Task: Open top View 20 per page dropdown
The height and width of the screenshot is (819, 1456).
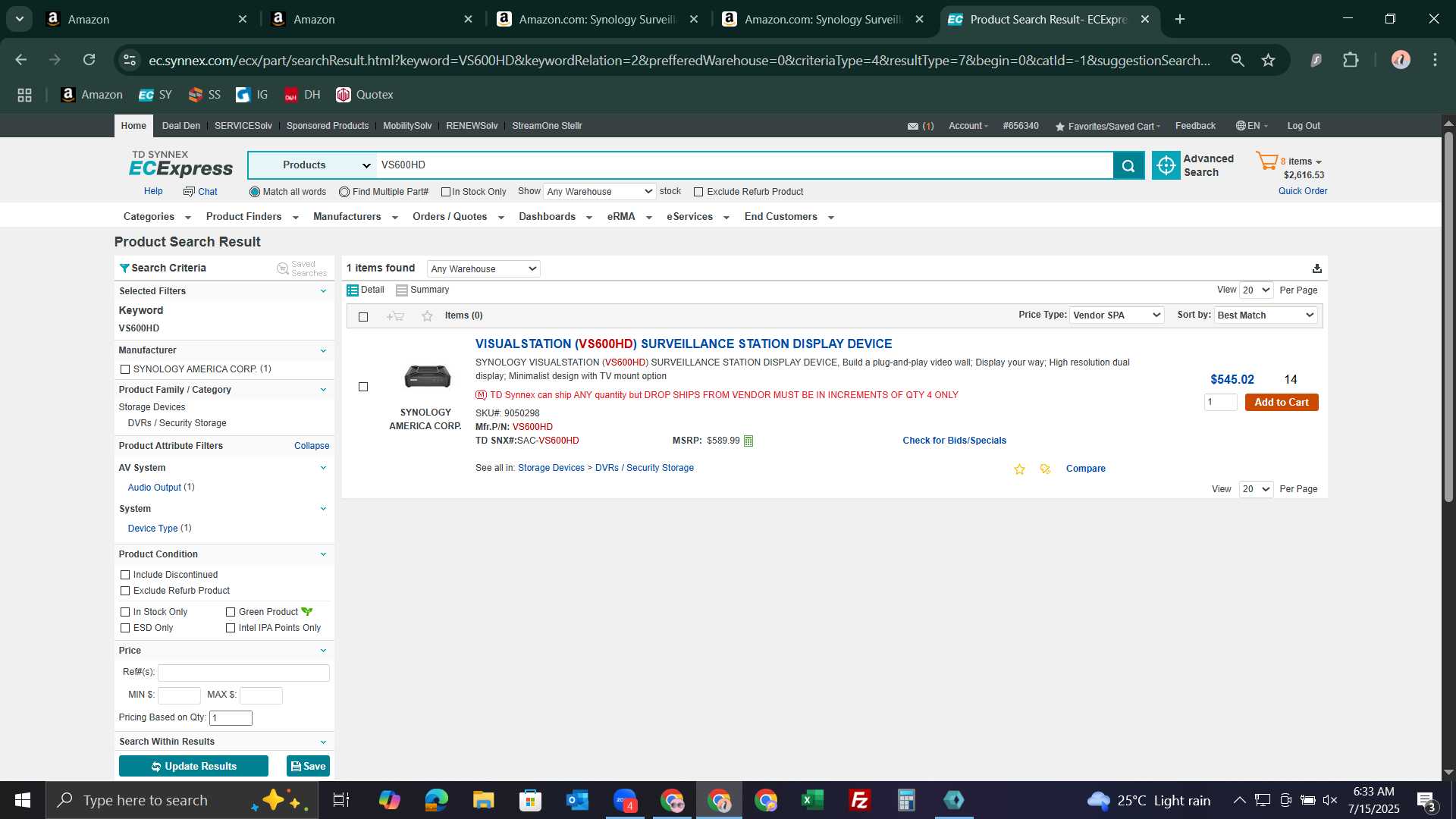Action: click(1256, 290)
